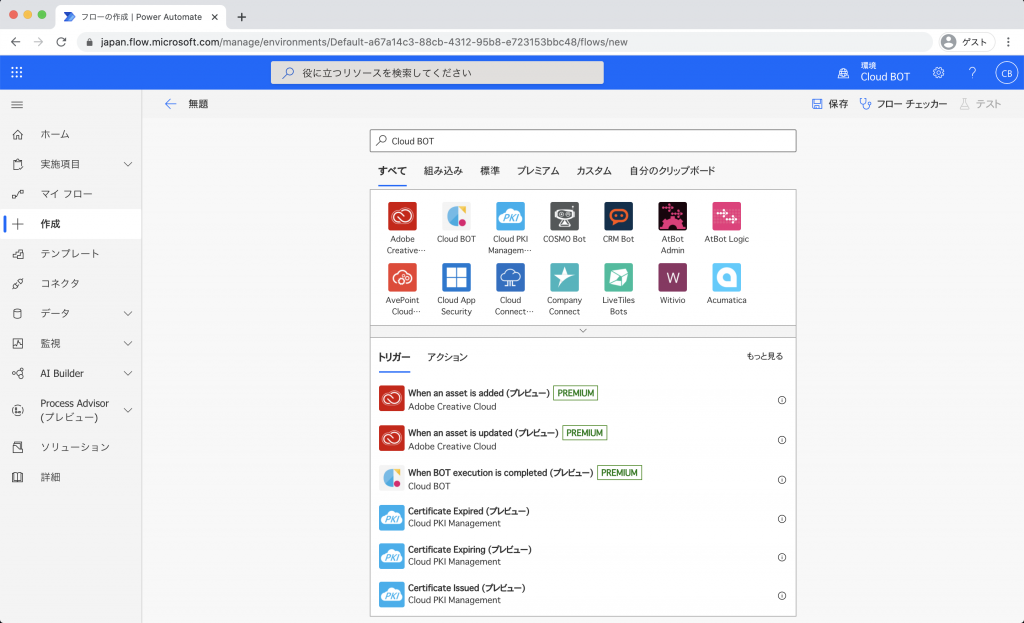This screenshot has width=1024, height=623.
Task: Open the settings gear icon
Action: pyautogui.click(x=938, y=72)
